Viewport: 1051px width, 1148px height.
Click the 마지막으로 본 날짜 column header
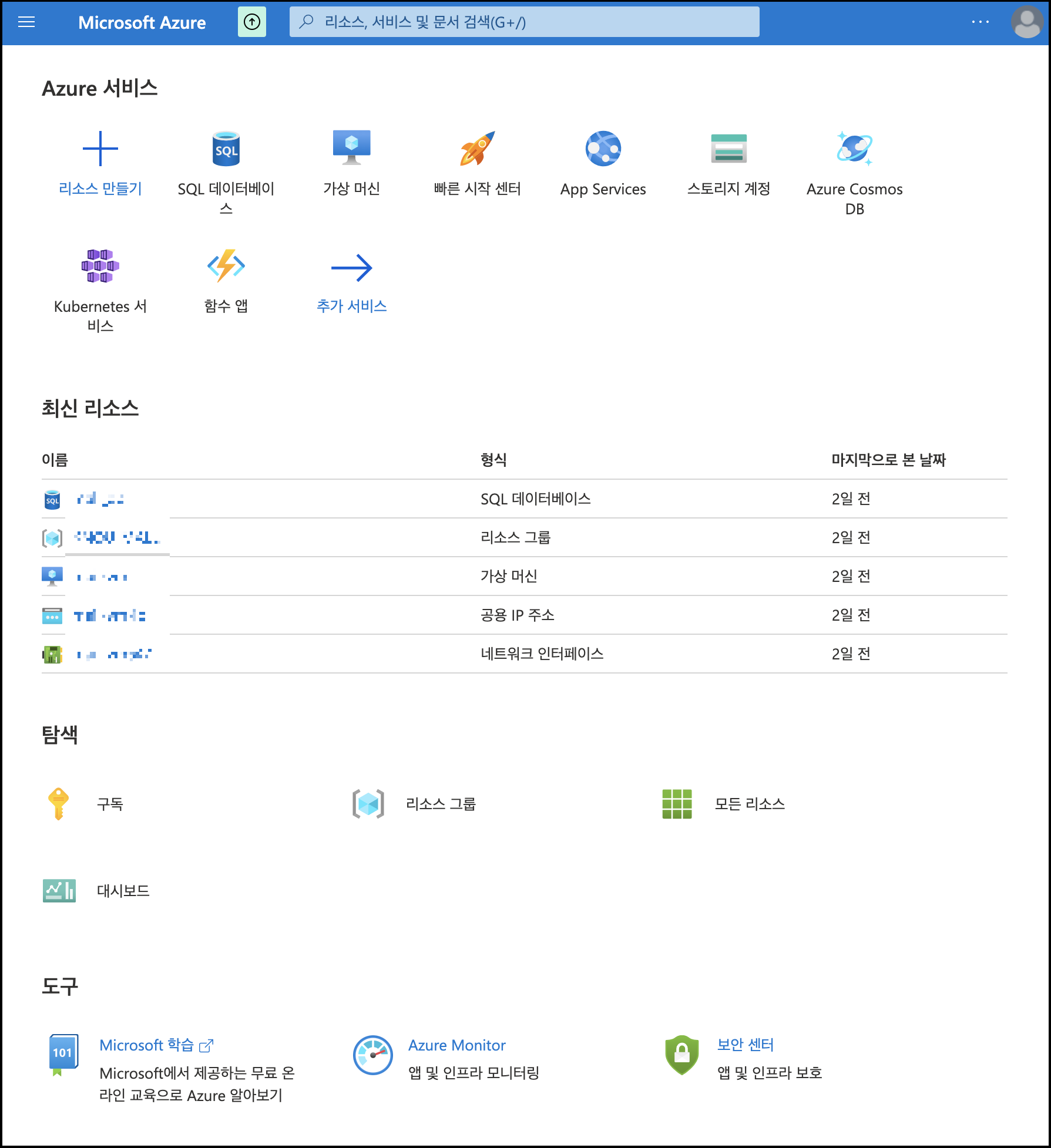tap(888, 460)
